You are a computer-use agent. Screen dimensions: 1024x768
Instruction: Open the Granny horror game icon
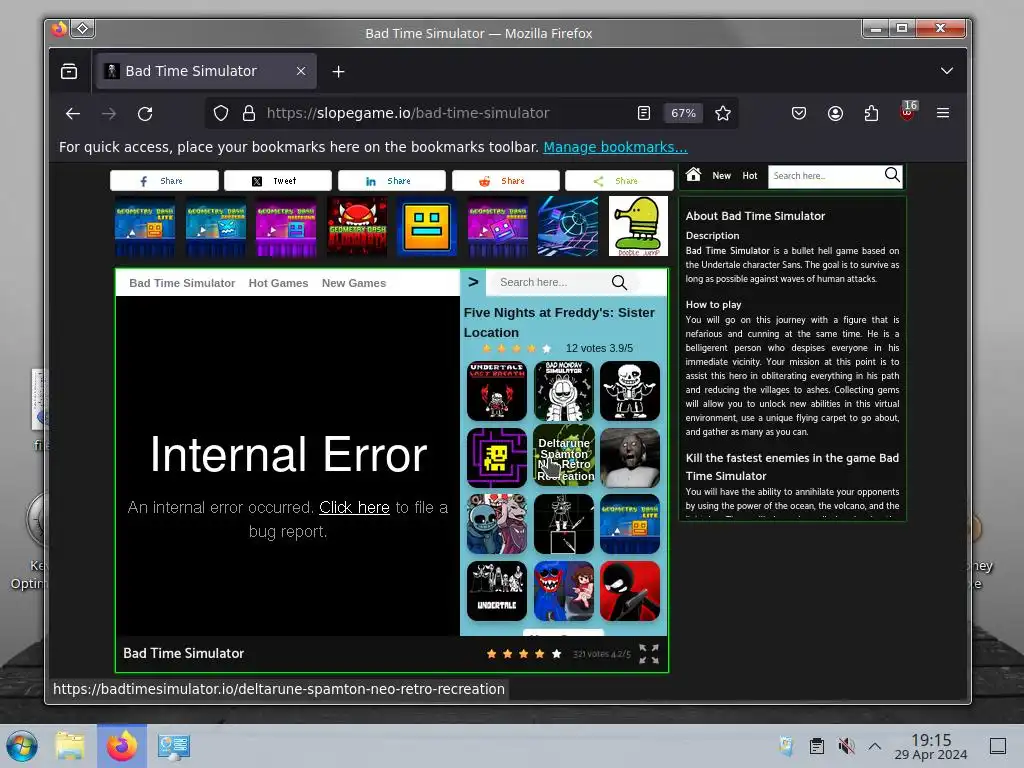[630, 458]
